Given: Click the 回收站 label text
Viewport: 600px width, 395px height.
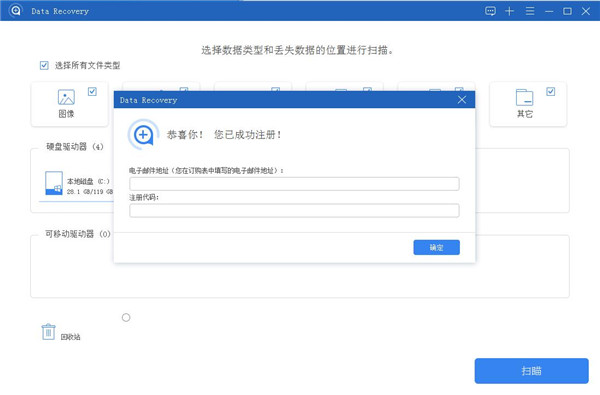Looking at the screenshot, I should 71,337.
